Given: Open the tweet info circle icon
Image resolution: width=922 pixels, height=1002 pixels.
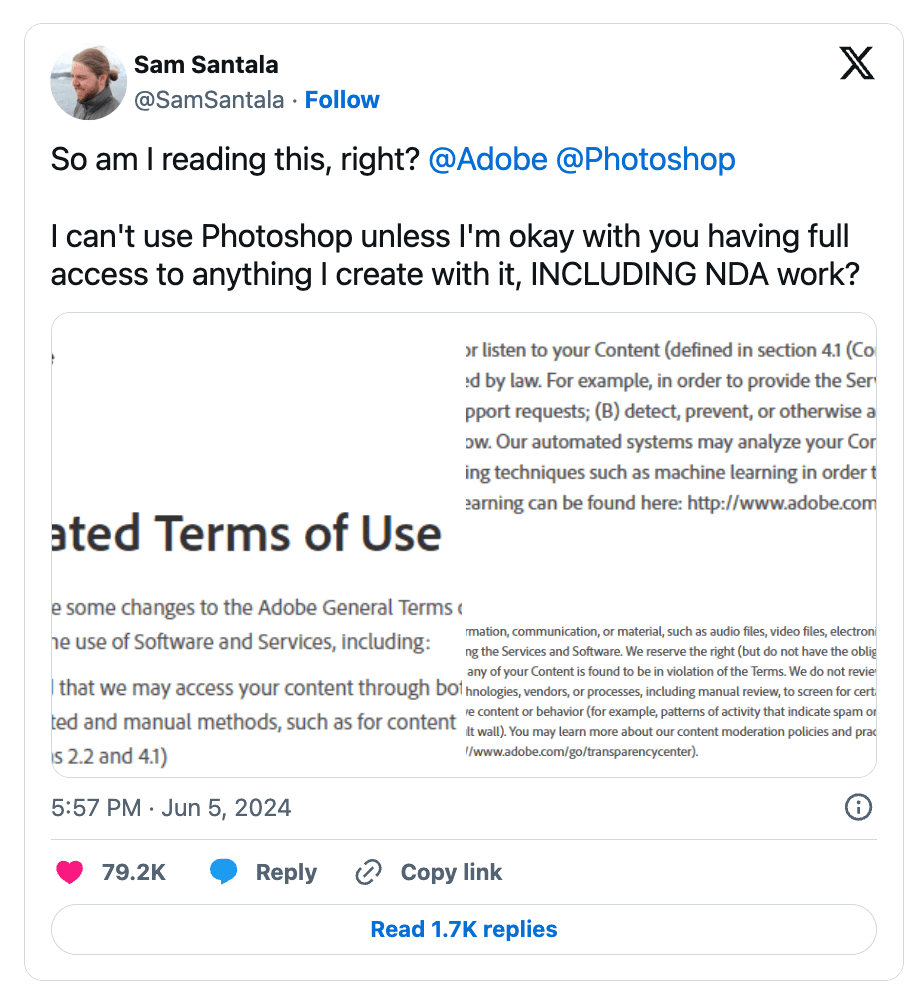Looking at the screenshot, I should 858,807.
